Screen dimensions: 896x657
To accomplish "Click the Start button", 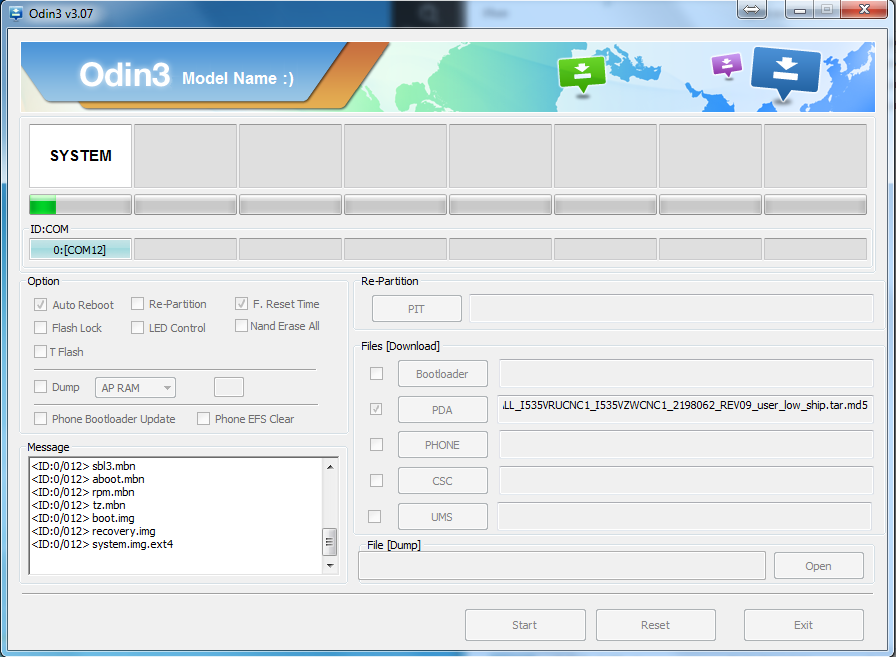I will 524,625.
